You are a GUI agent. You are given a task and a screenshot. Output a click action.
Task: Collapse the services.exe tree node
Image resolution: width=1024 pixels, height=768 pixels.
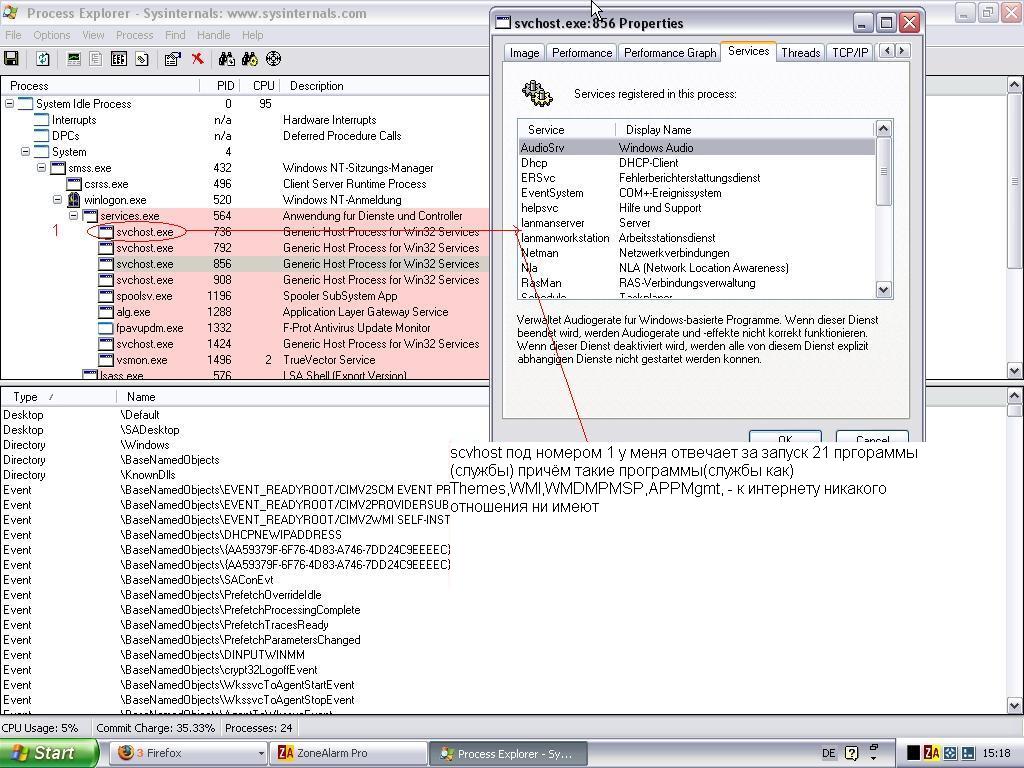(x=73, y=216)
